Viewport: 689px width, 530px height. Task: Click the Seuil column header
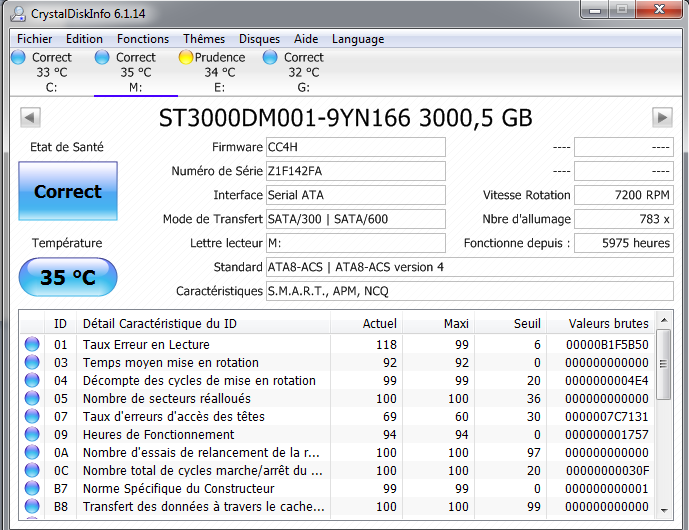click(510, 323)
